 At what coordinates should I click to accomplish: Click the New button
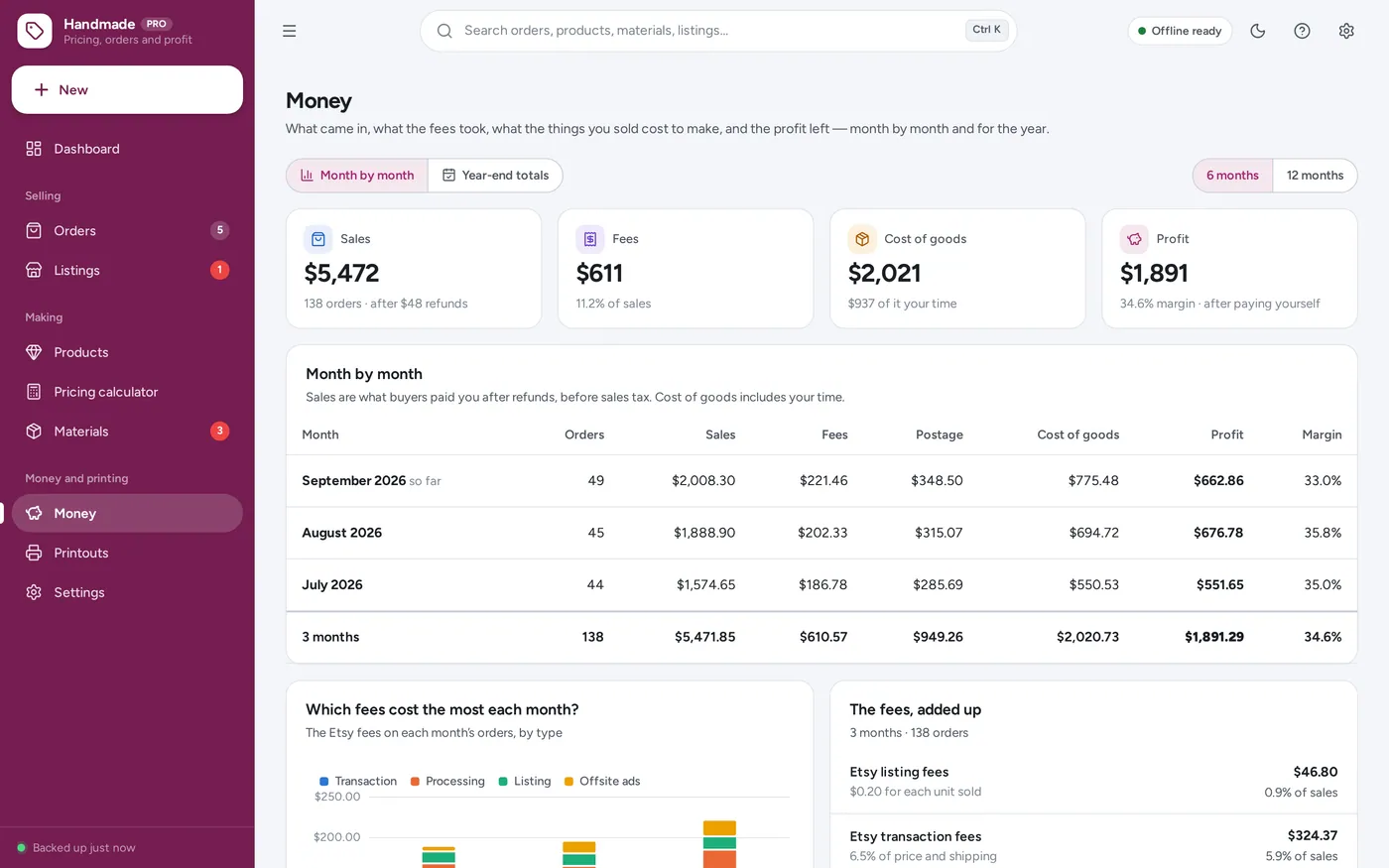click(x=127, y=90)
